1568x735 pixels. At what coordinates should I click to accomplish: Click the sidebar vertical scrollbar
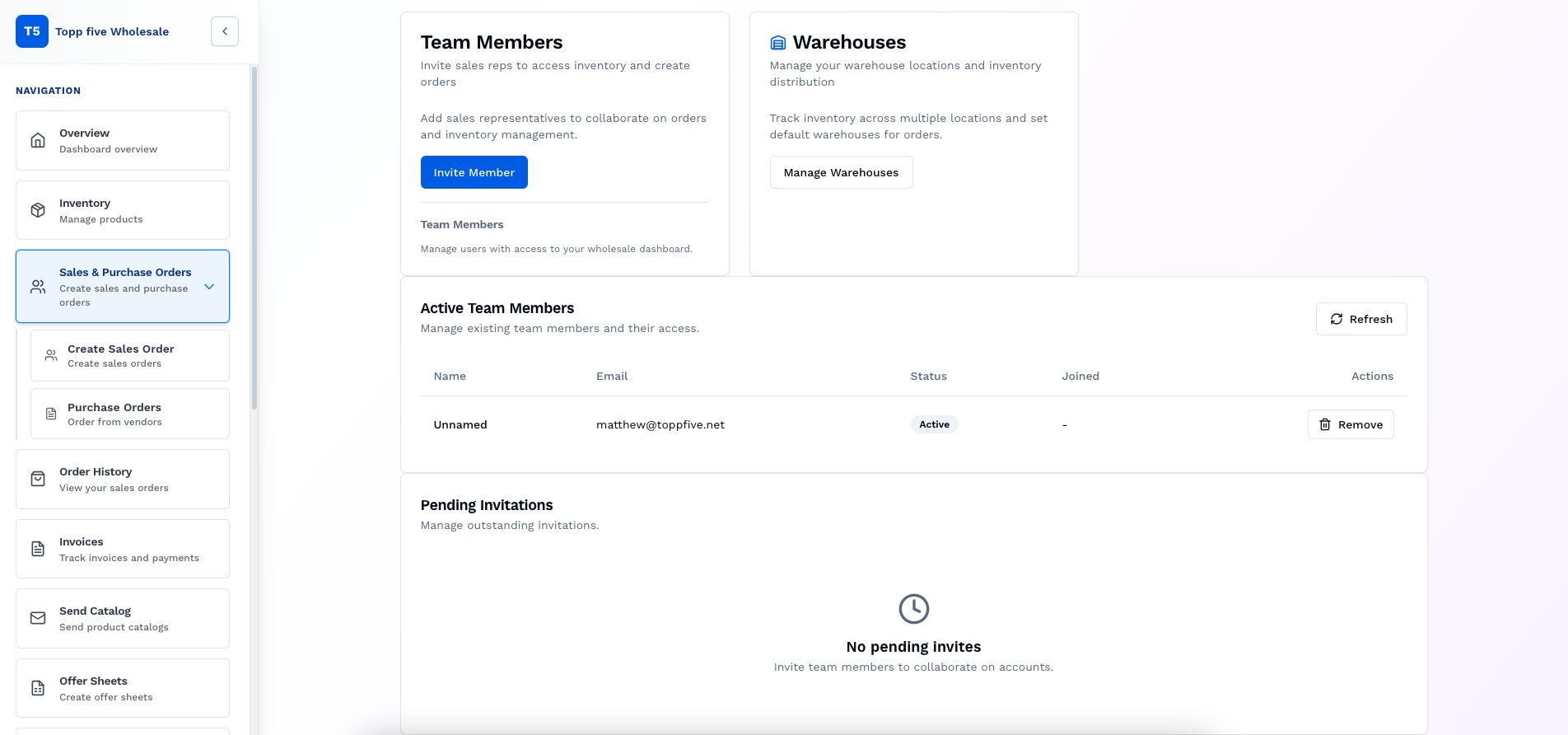254,239
